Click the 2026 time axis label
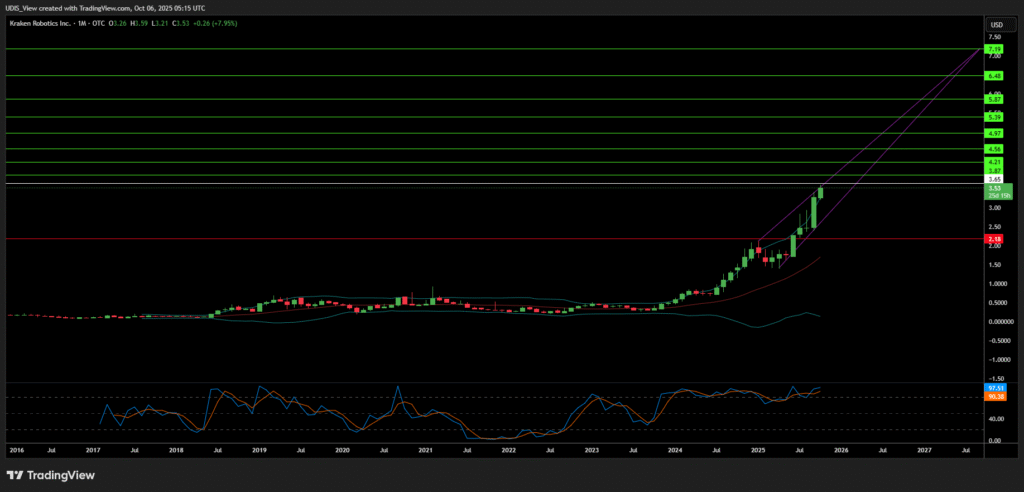The height and width of the screenshot is (492, 1024). (x=841, y=451)
